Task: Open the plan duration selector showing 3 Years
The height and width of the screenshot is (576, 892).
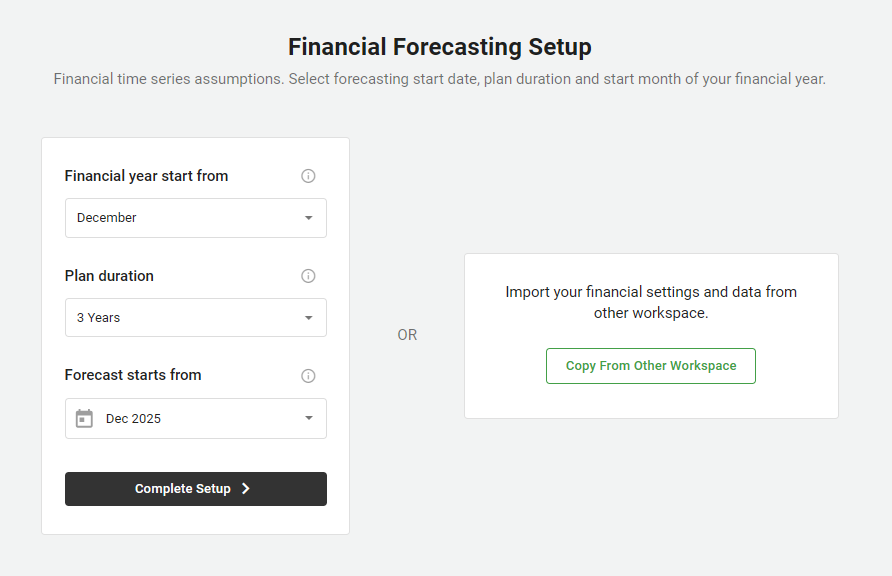Action: click(x=196, y=318)
